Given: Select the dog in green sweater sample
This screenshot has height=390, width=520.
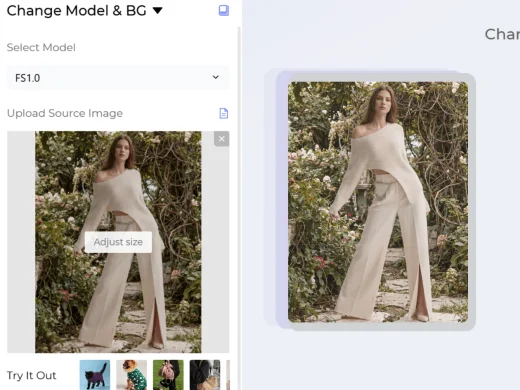Looking at the screenshot, I should click(132, 375).
